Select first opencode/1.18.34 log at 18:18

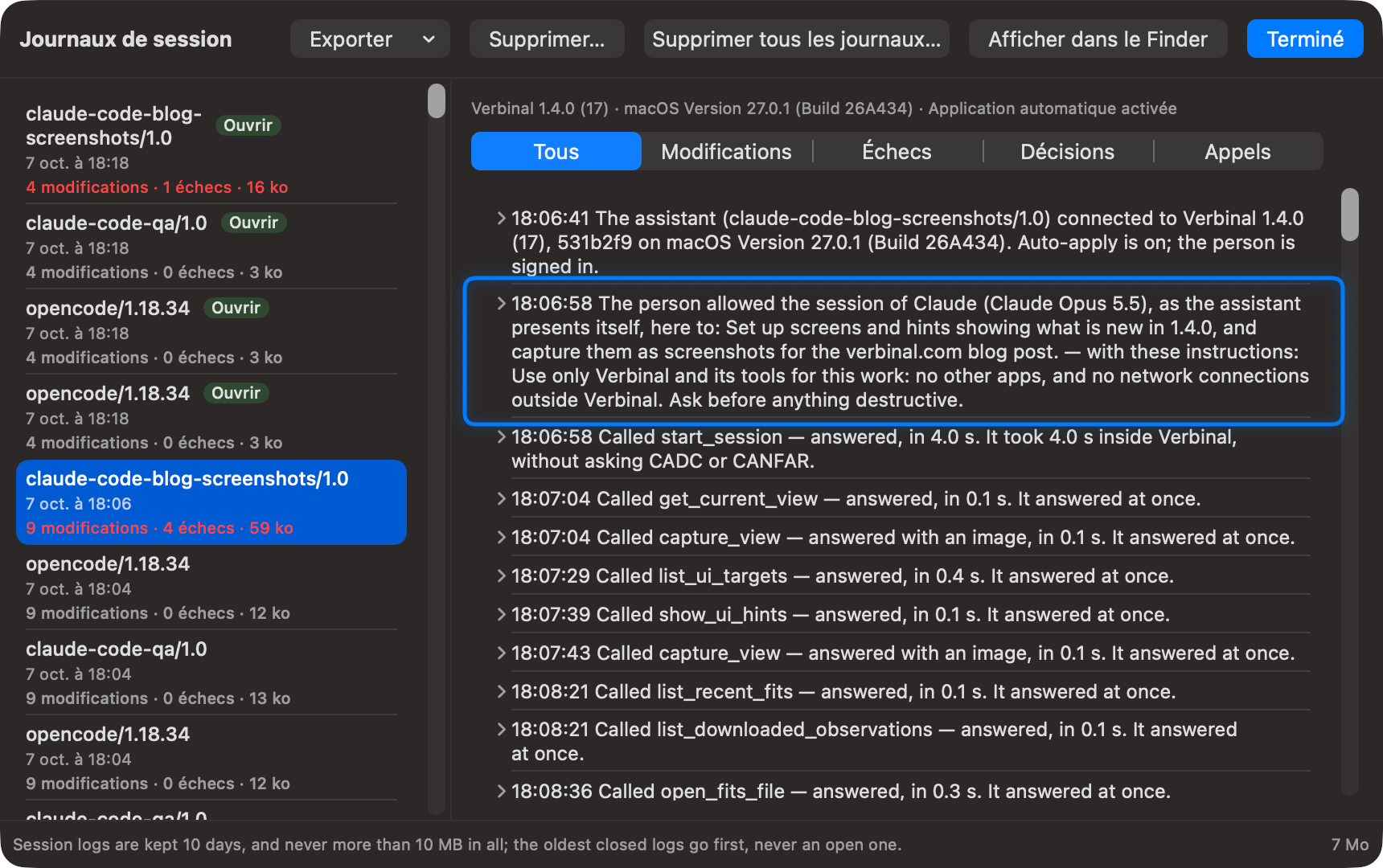(211, 332)
